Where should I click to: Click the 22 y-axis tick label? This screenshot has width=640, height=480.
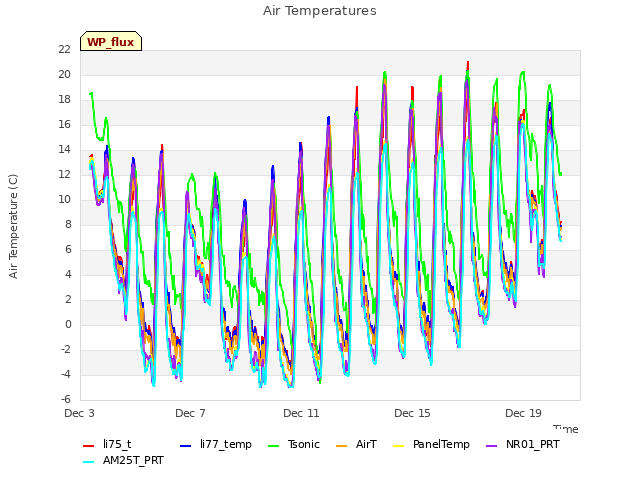coord(64,49)
